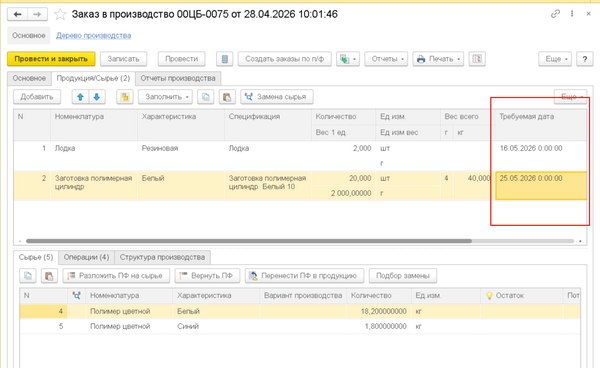Select the Лодка nomenclature cell in row 1
The width and height of the screenshot is (600, 368).
pos(94,156)
